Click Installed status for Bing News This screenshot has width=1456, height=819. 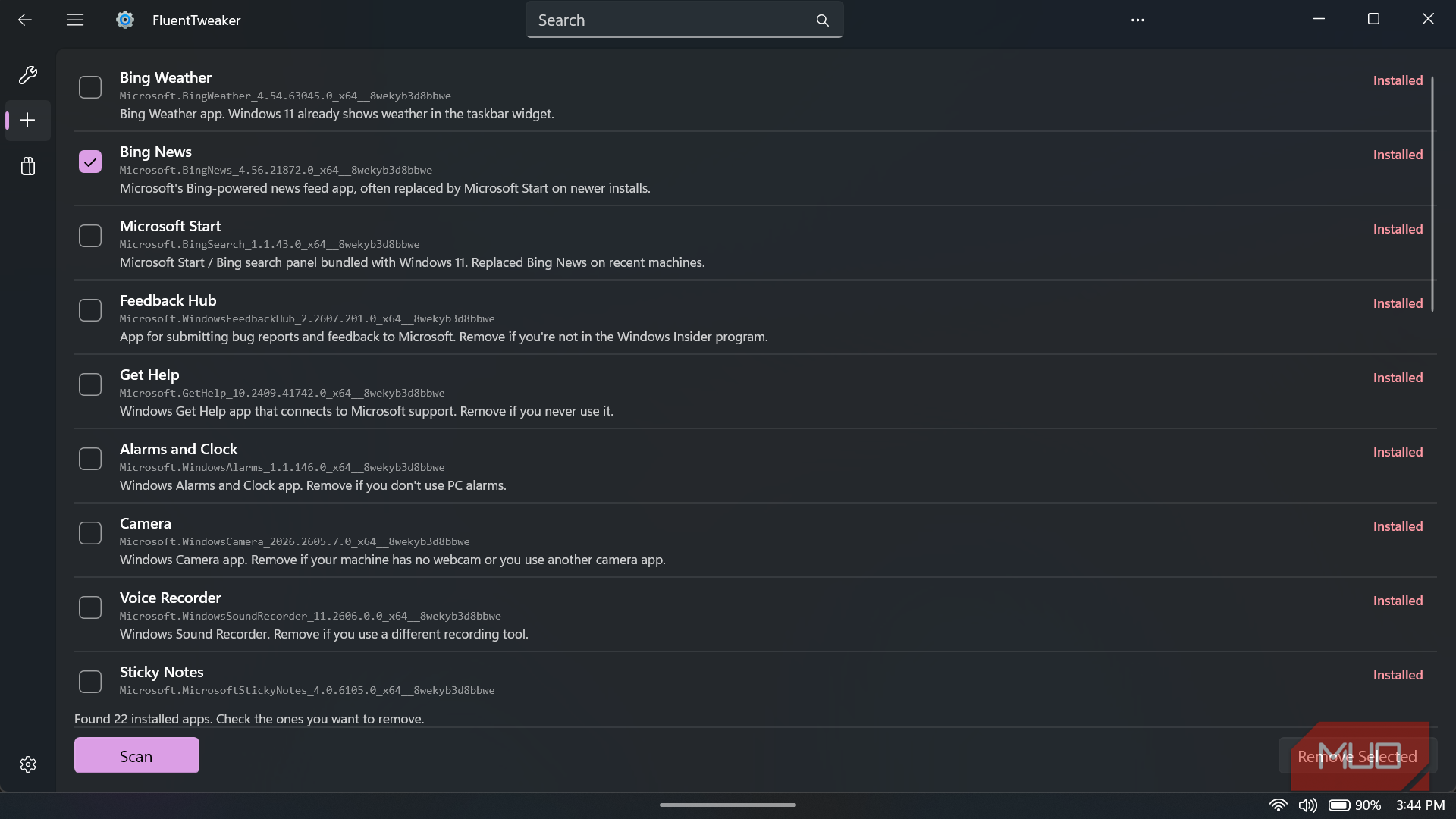[x=1398, y=155]
